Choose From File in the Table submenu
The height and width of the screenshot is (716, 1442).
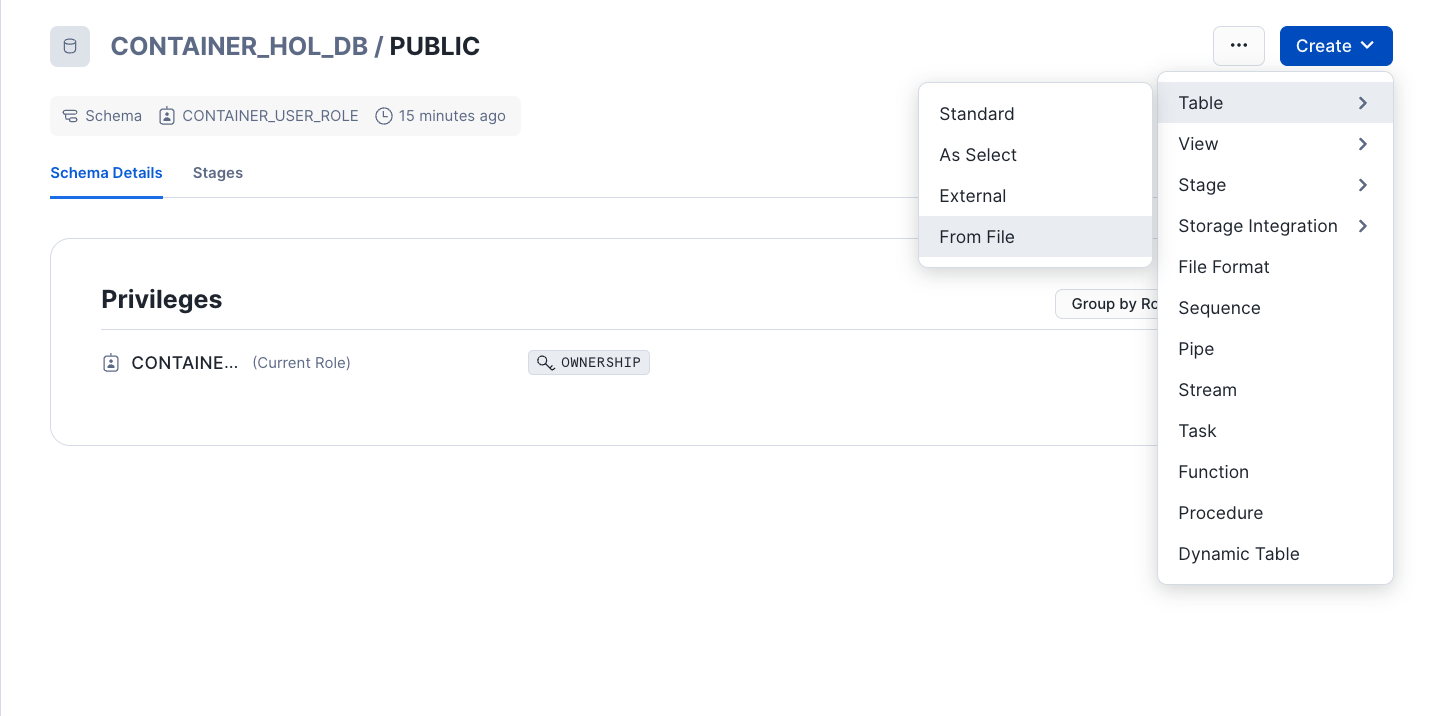click(977, 237)
